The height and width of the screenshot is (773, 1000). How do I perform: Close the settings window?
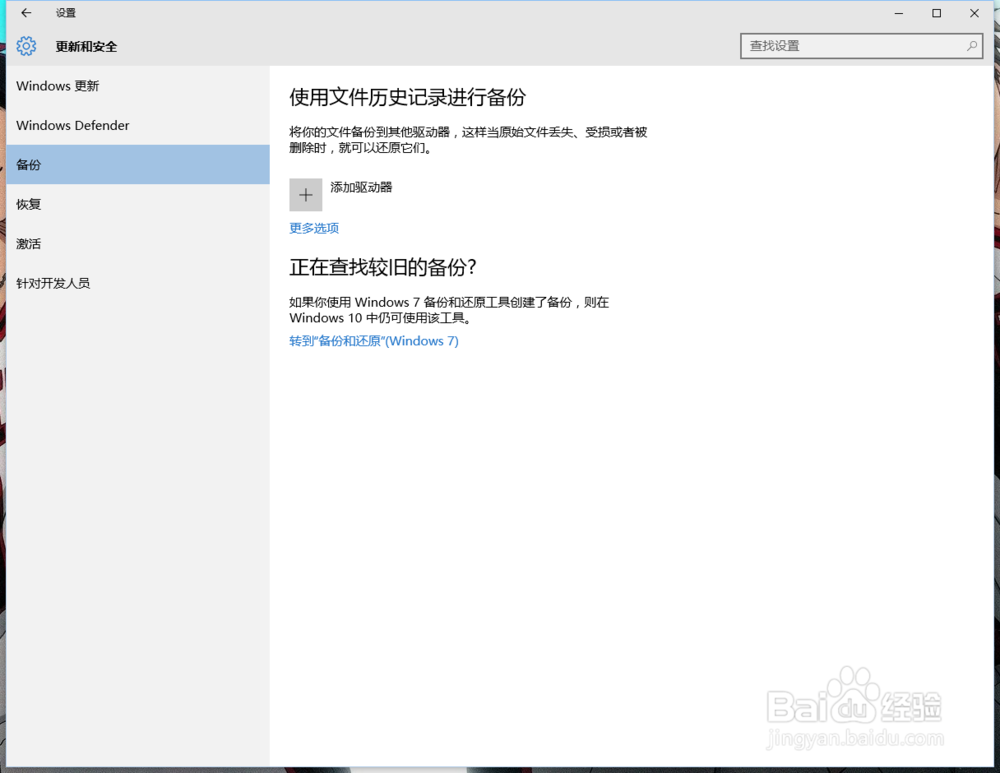[x=974, y=13]
